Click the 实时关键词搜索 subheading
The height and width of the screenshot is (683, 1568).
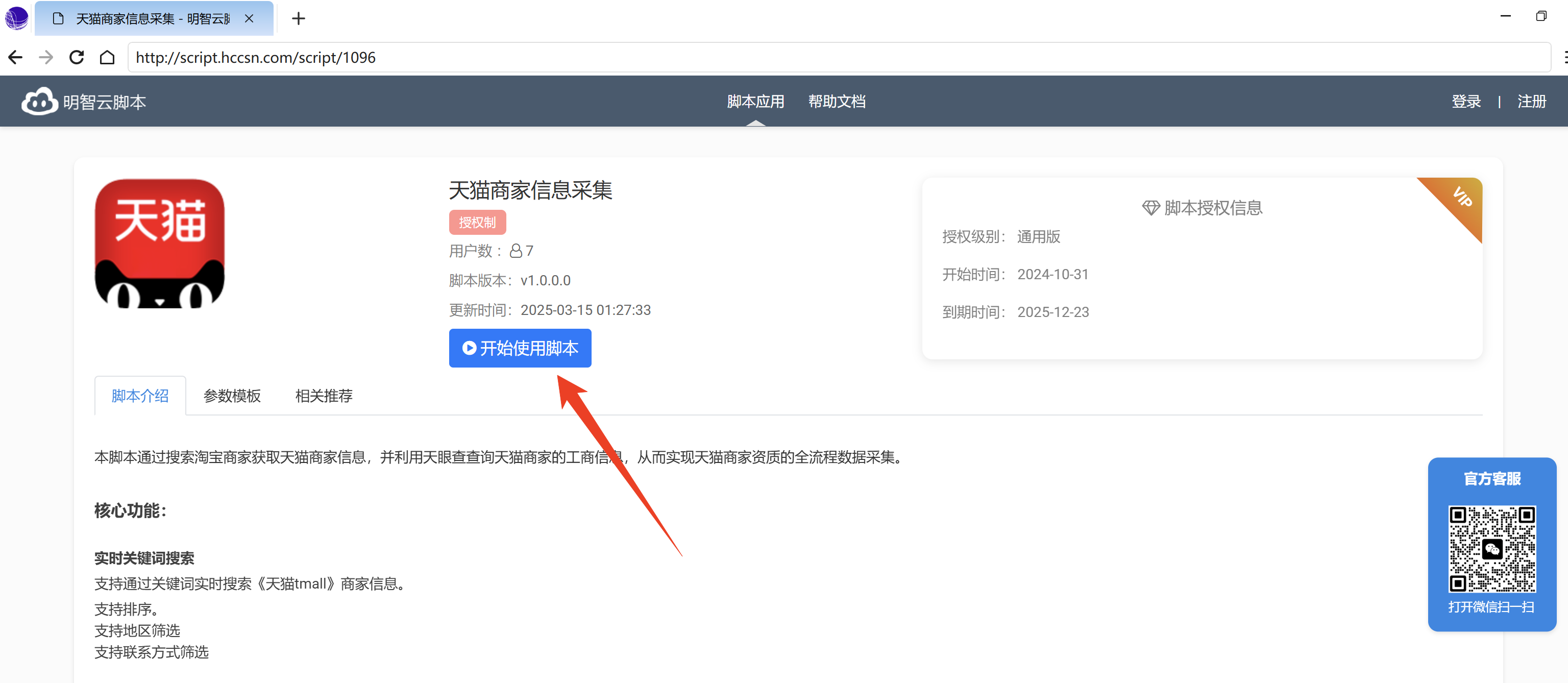pos(144,558)
